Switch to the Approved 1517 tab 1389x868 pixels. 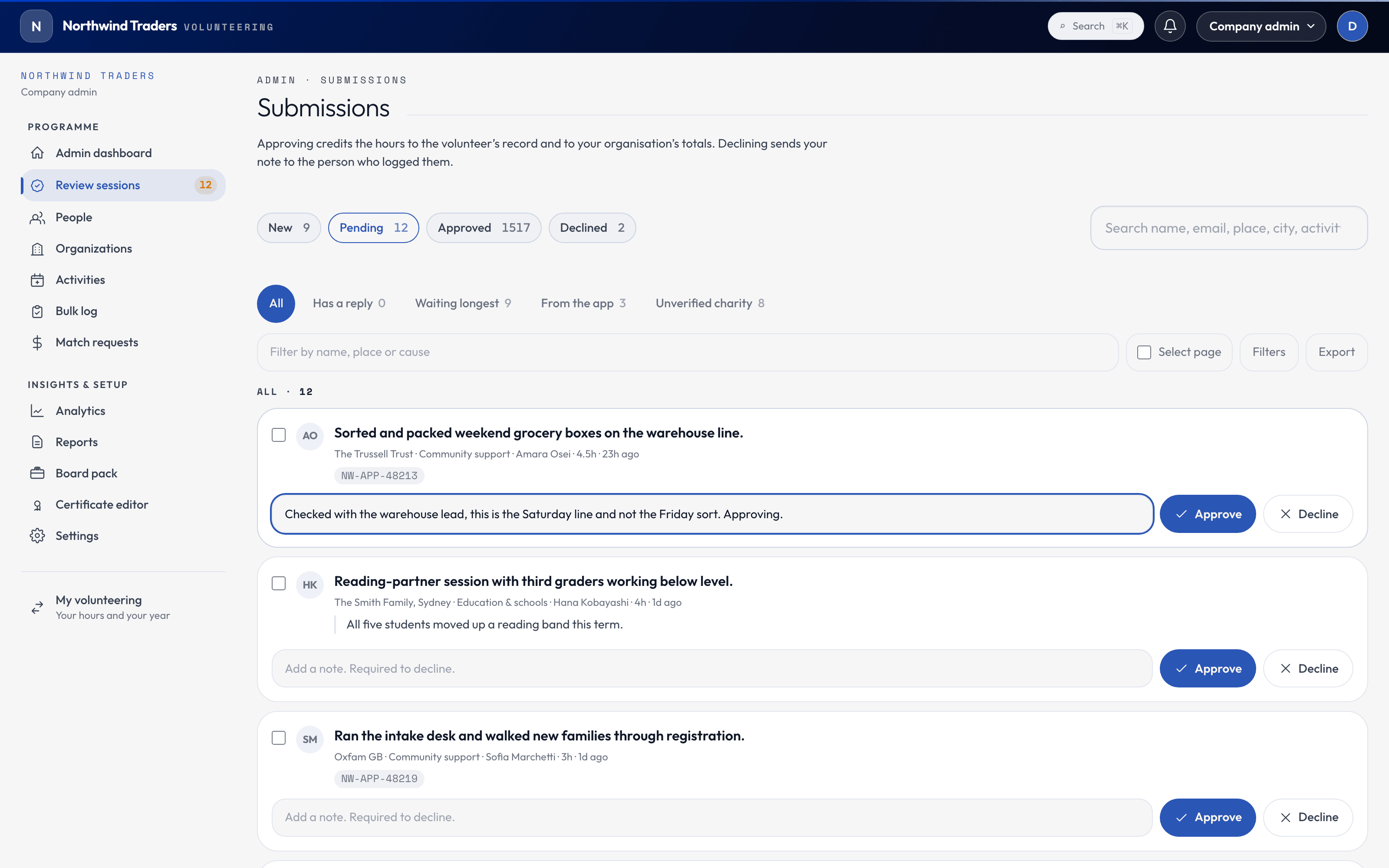click(x=483, y=228)
